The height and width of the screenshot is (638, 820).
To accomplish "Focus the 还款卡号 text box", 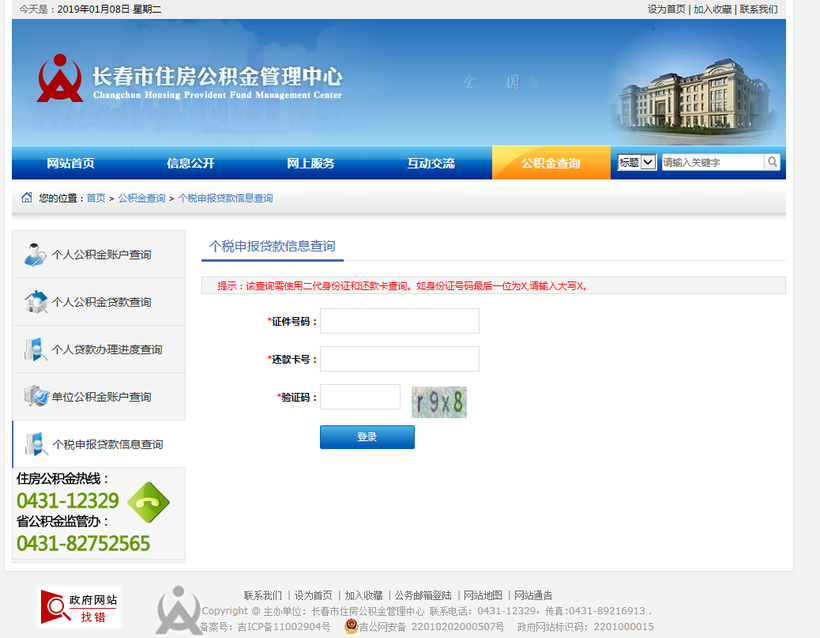I will 399,359.
